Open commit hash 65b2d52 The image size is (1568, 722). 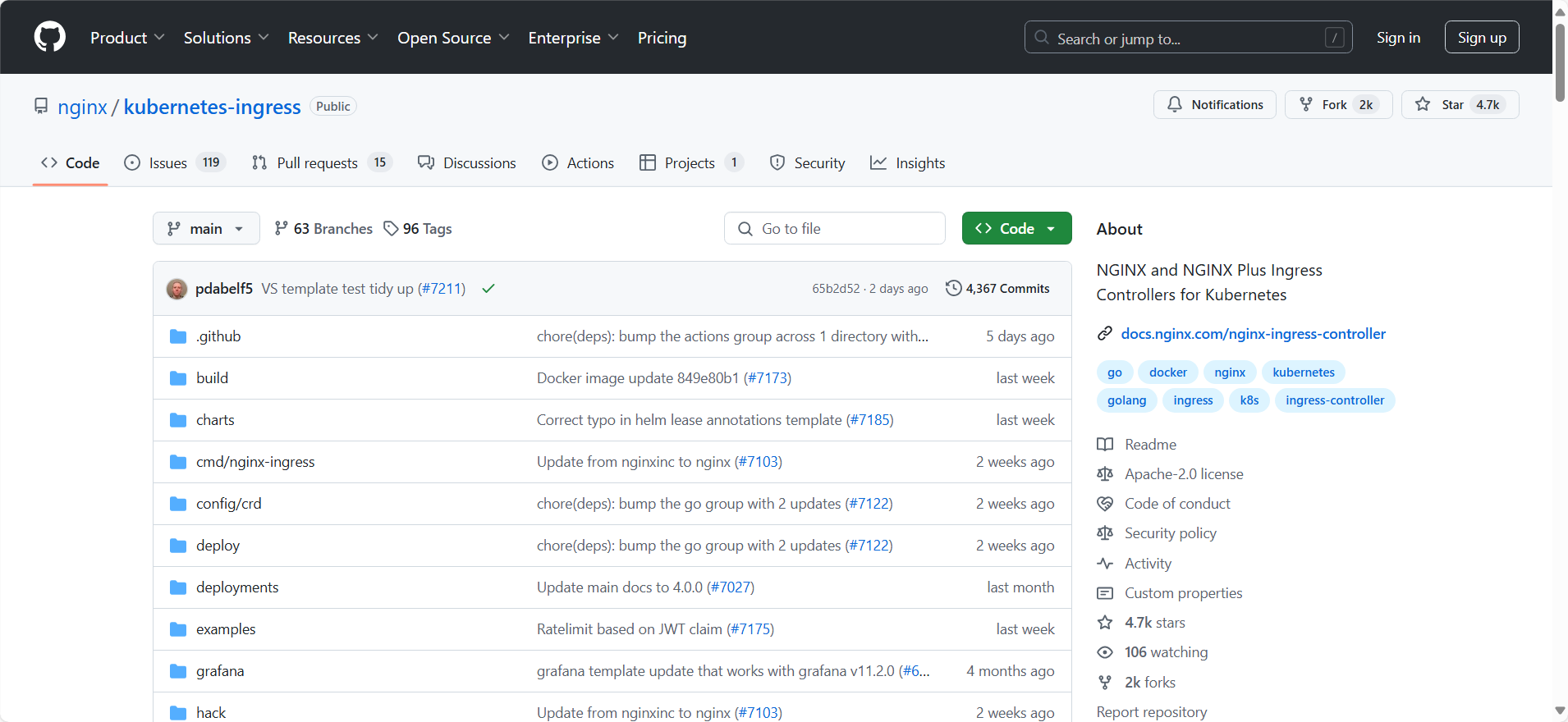[x=836, y=288]
